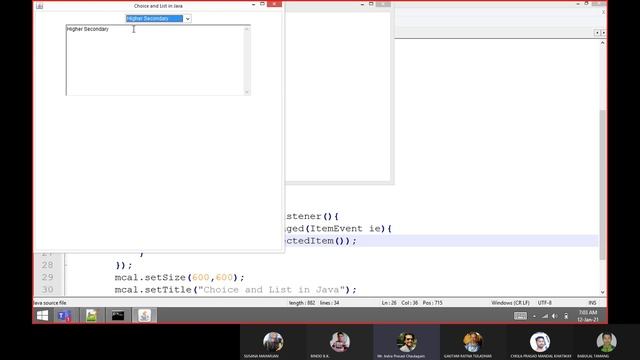Switch to Notepad++ in the taskbar

click(x=91, y=316)
